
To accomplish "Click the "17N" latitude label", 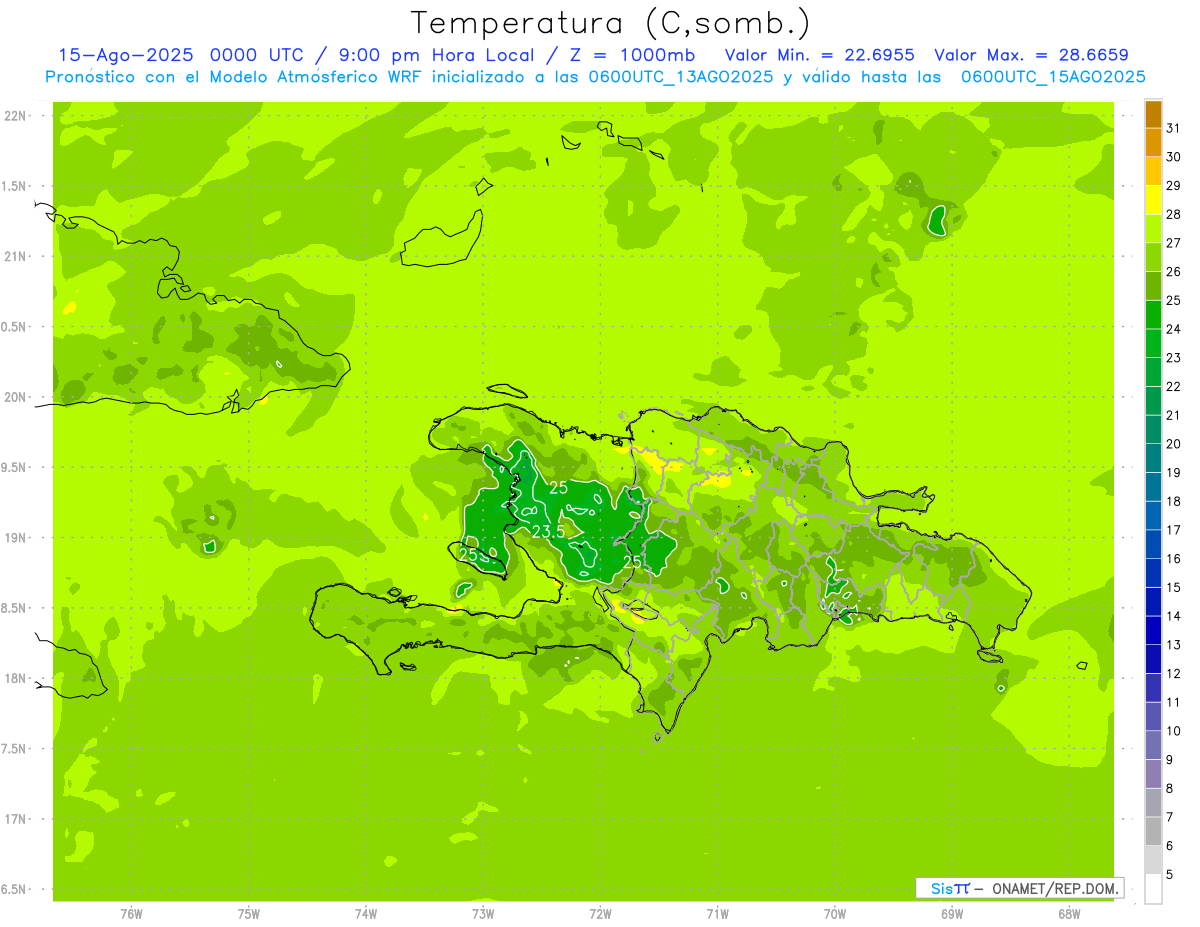I will point(16,820).
